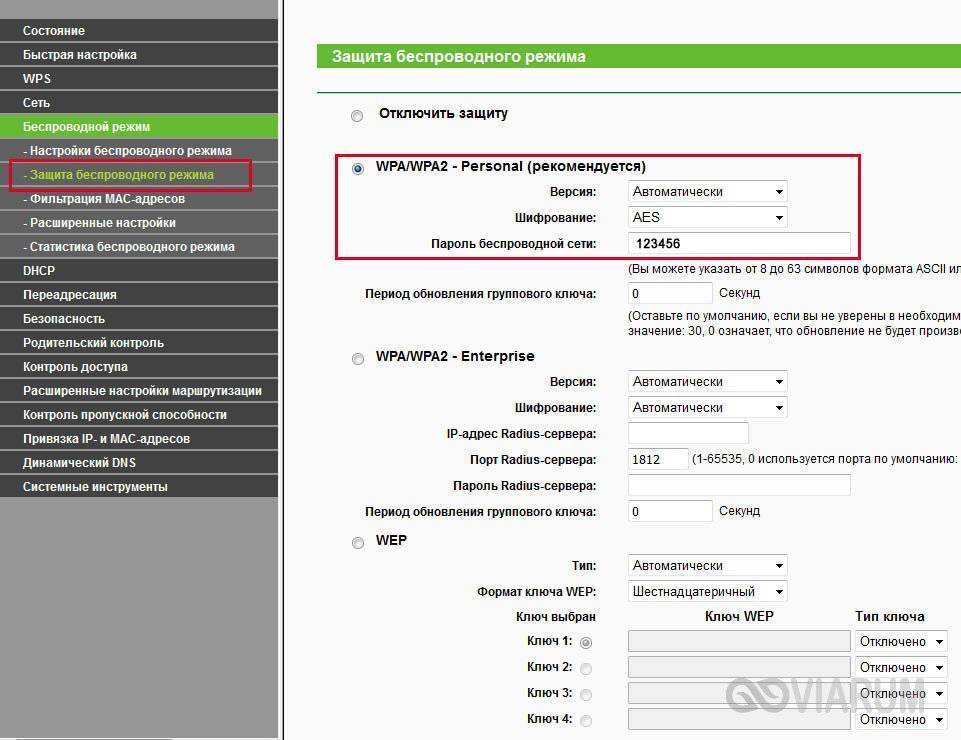This screenshot has height=740, width=961.
Task: Select WPA/WPA2 - Personal radio option
Action: click(357, 168)
